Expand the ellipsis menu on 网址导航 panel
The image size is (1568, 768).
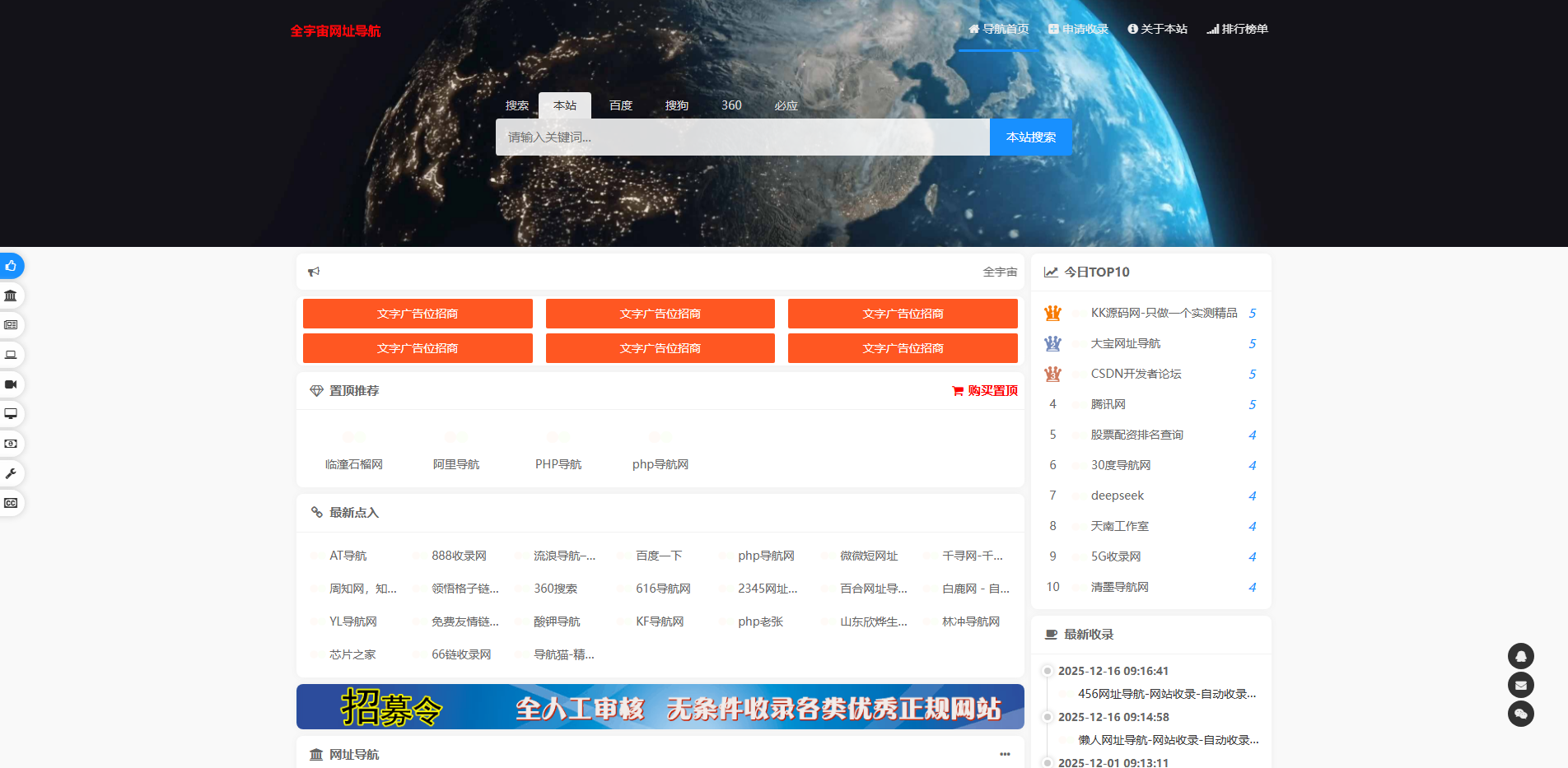1004,753
